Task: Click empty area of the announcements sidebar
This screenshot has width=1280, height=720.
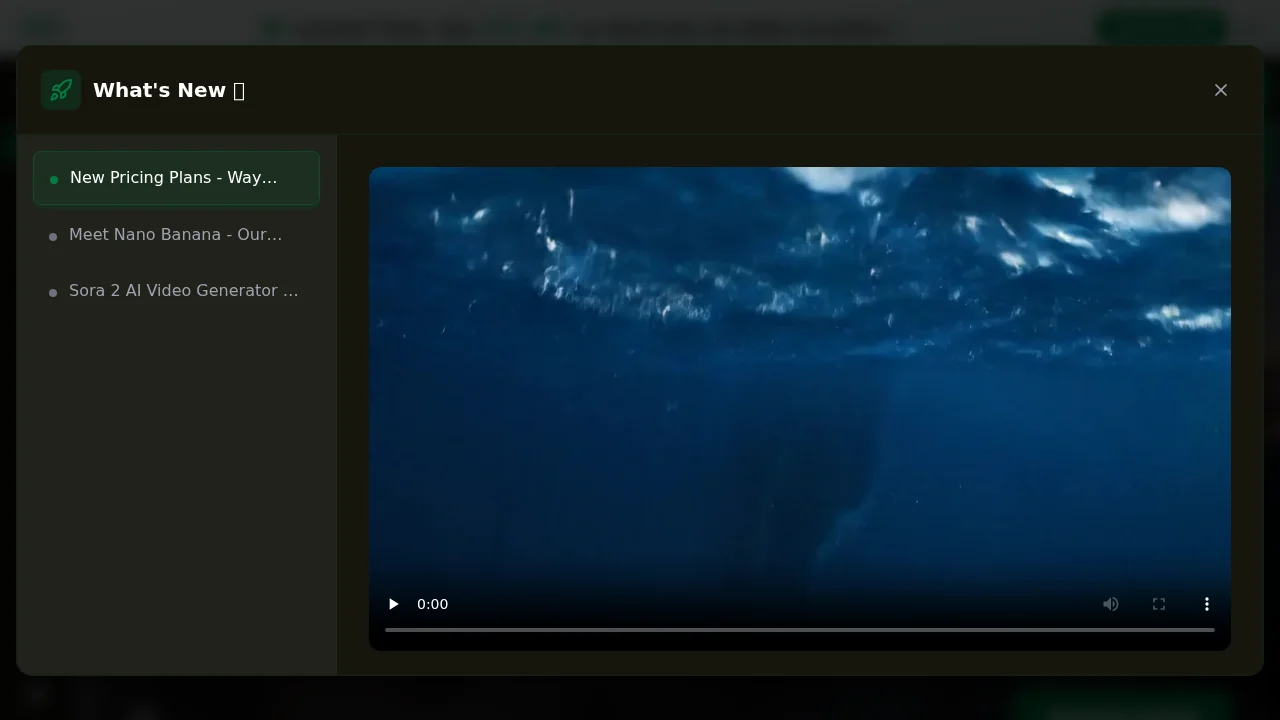Action: 176,480
